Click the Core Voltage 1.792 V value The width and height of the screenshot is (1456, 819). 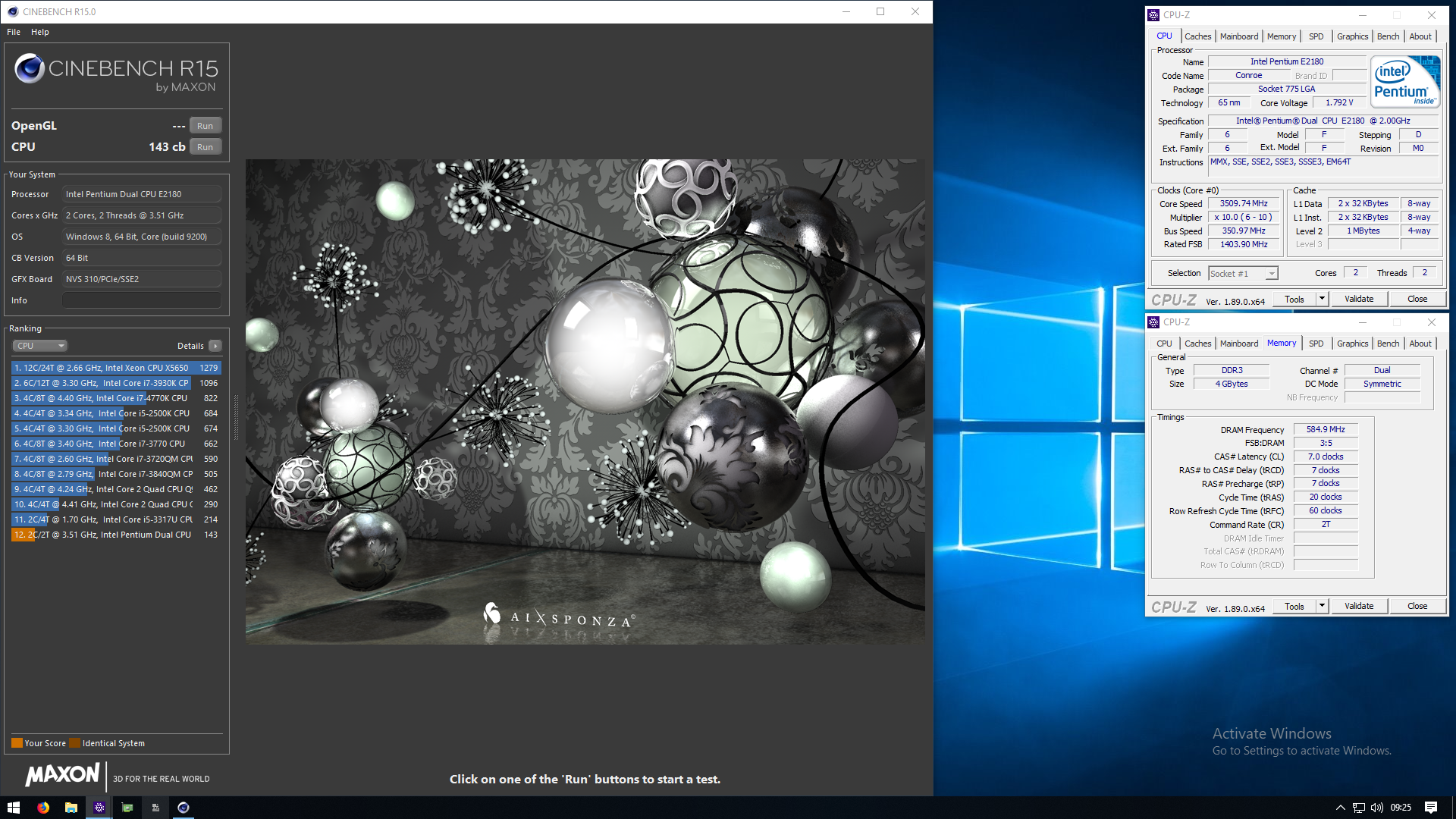1338,103
